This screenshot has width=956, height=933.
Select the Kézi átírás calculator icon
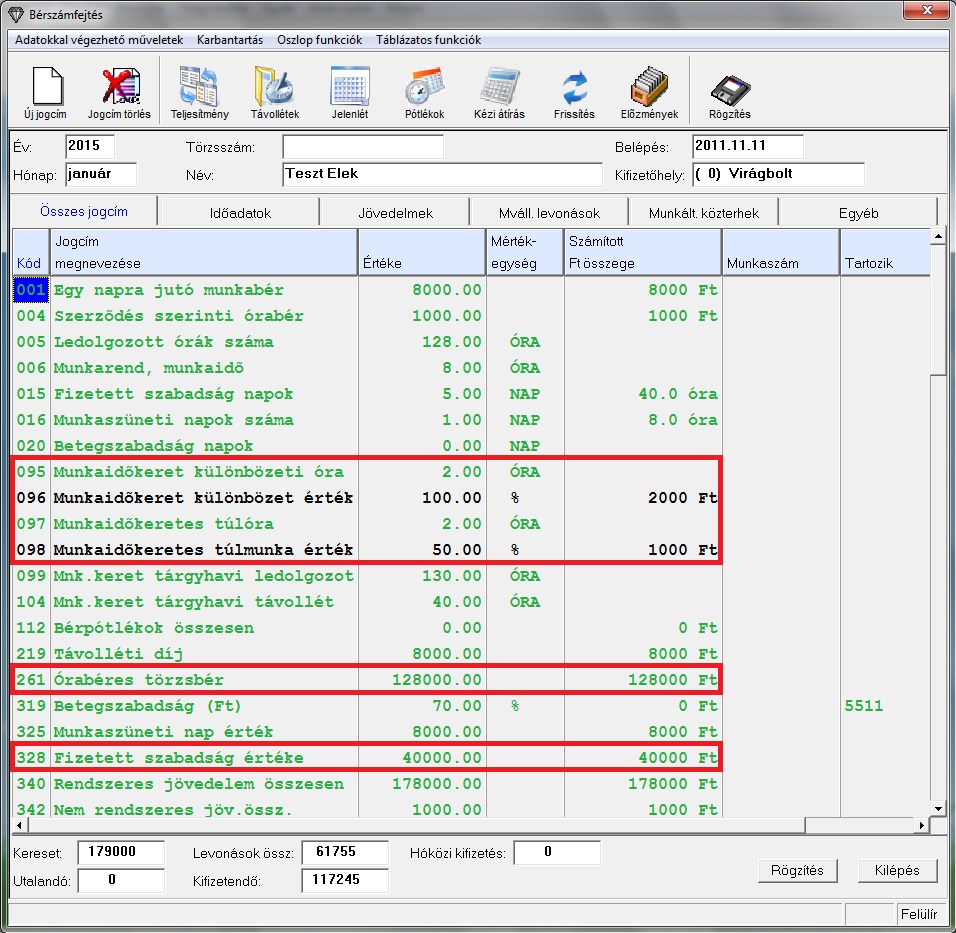pos(499,88)
